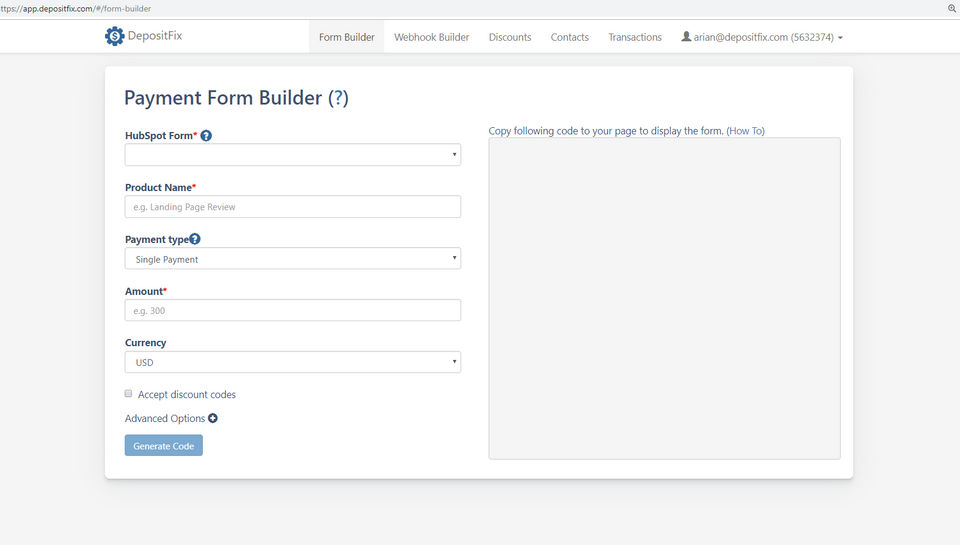Open the Currency dropdown set to USD
This screenshot has height=545, width=960.
pos(292,362)
